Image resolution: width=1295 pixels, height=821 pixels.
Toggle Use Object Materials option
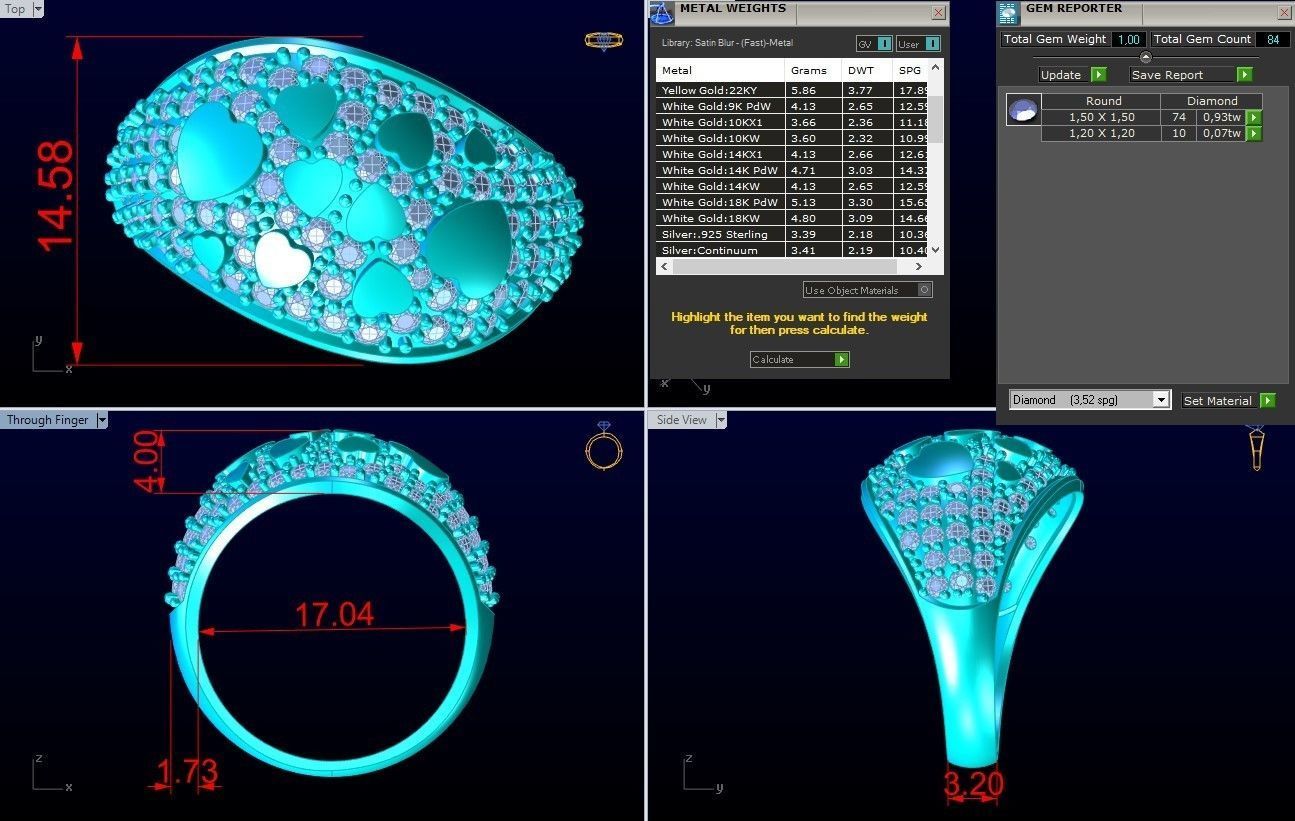(x=868, y=290)
